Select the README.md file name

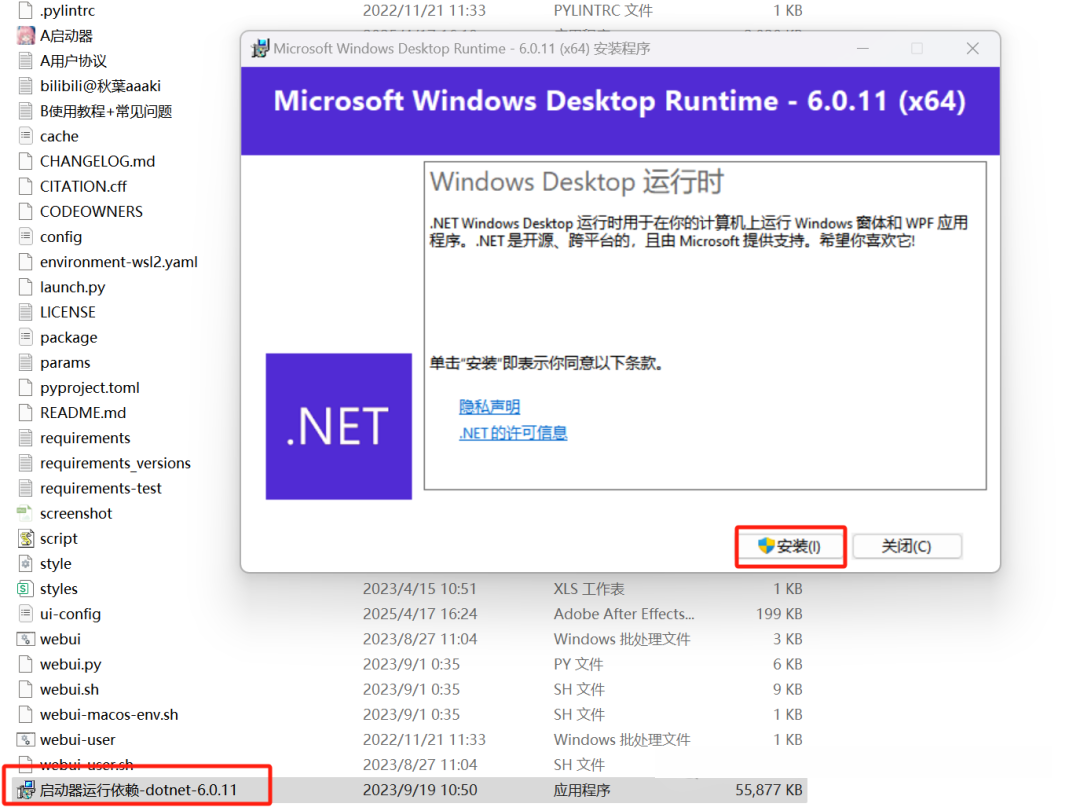83,412
